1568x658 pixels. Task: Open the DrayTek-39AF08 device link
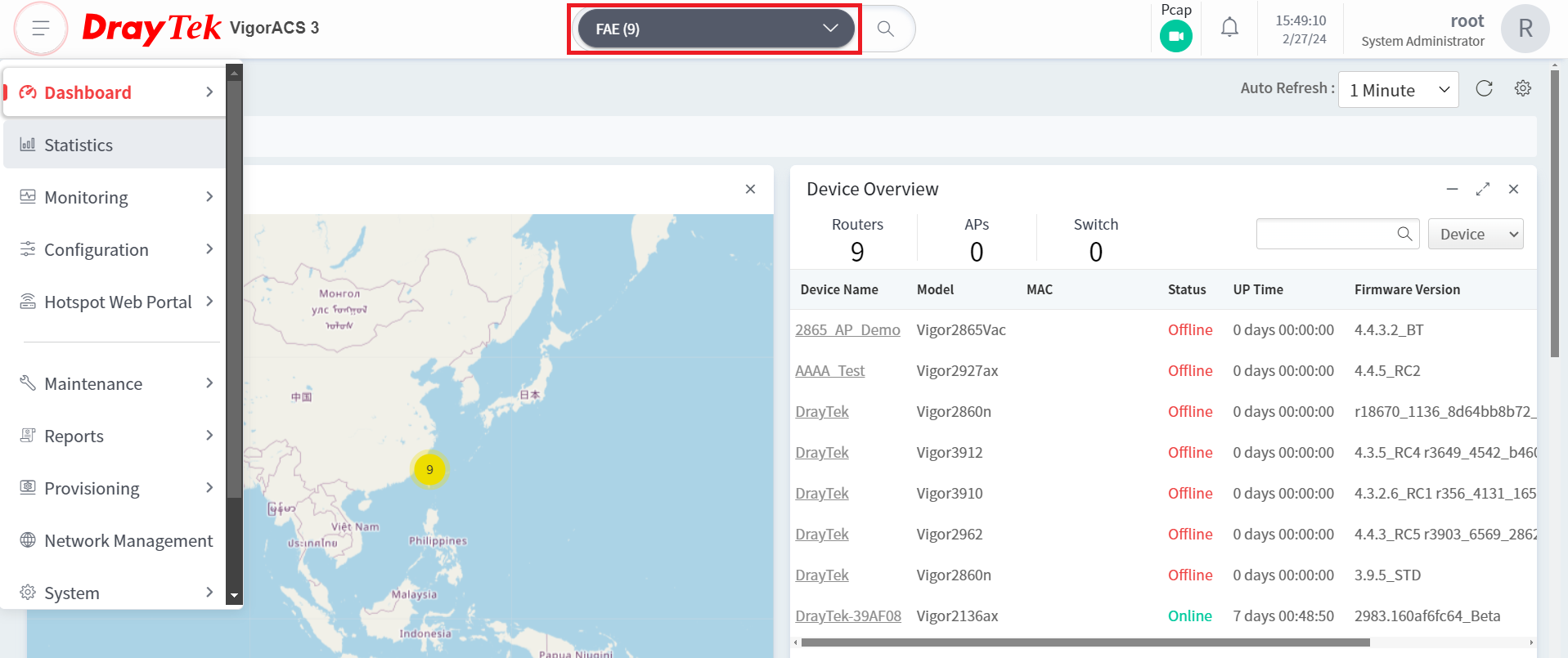point(848,615)
